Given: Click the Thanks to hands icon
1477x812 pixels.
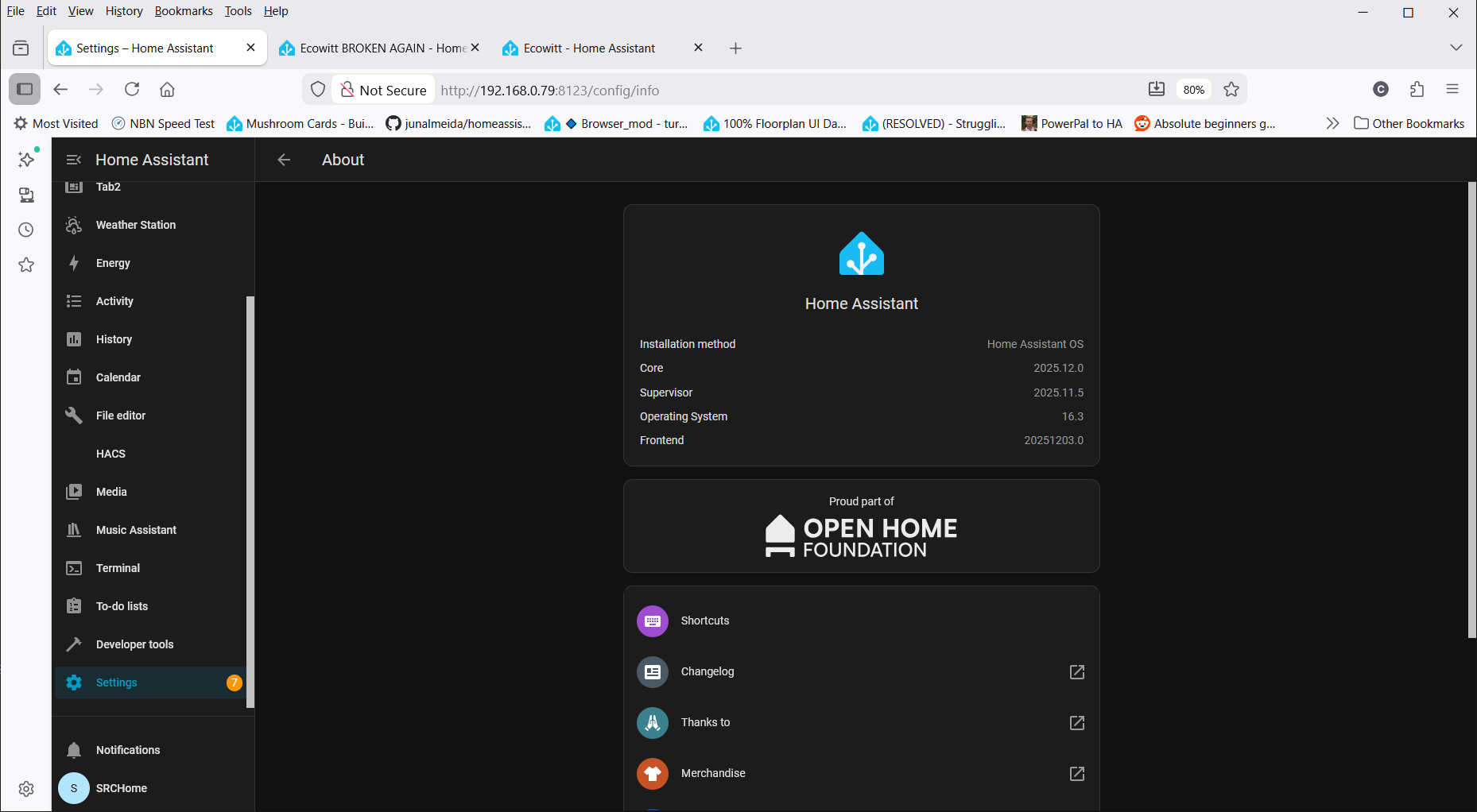Looking at the screenshot, I should pos(653,723).
